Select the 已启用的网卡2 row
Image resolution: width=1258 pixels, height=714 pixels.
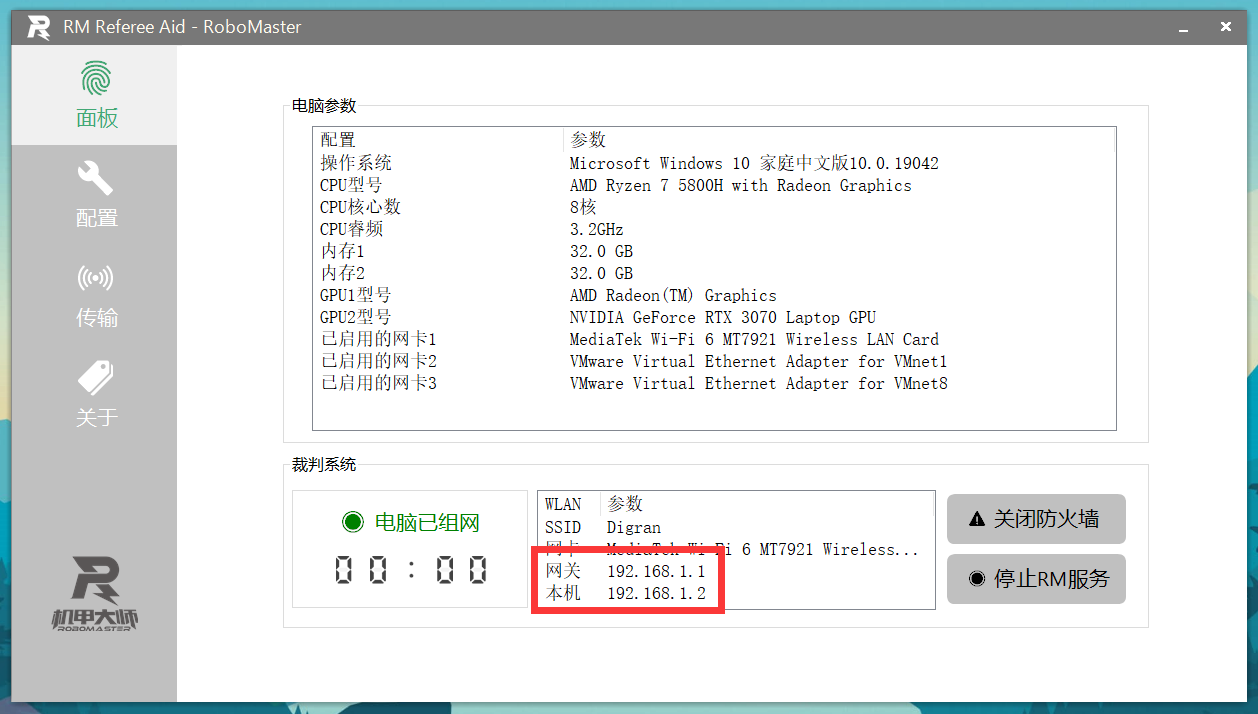point(714,361)
